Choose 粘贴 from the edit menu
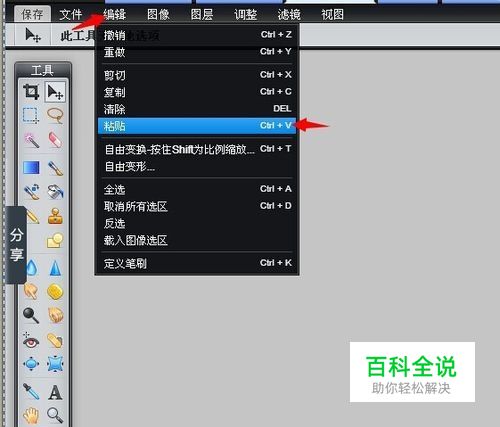This screenshot has width=500, height=427. coord(197,126)
